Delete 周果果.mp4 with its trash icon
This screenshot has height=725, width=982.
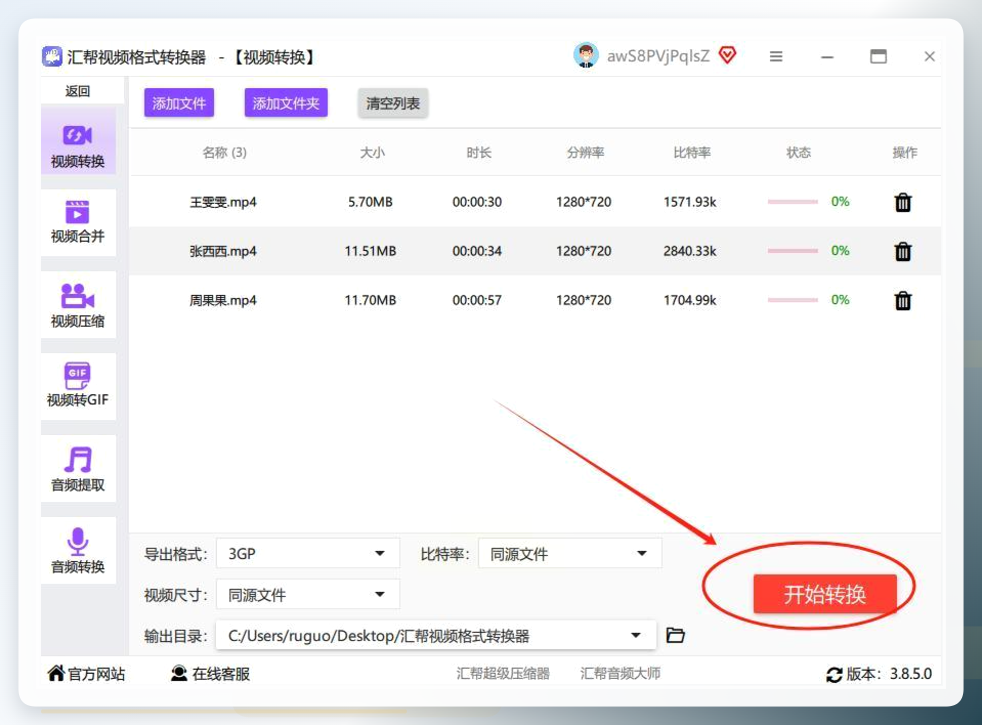pos(902,301)
